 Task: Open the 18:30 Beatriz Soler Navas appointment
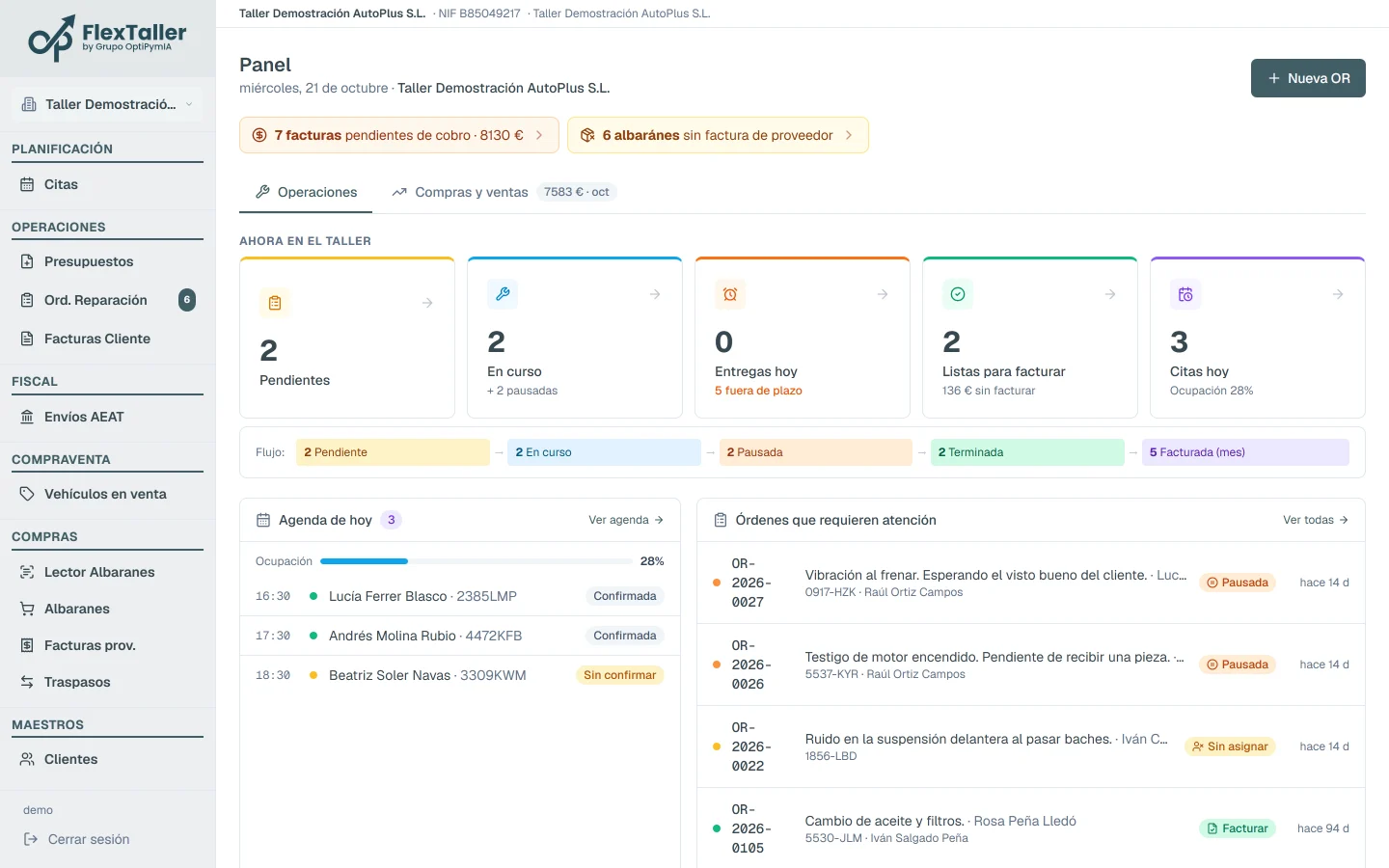point(460,675)
